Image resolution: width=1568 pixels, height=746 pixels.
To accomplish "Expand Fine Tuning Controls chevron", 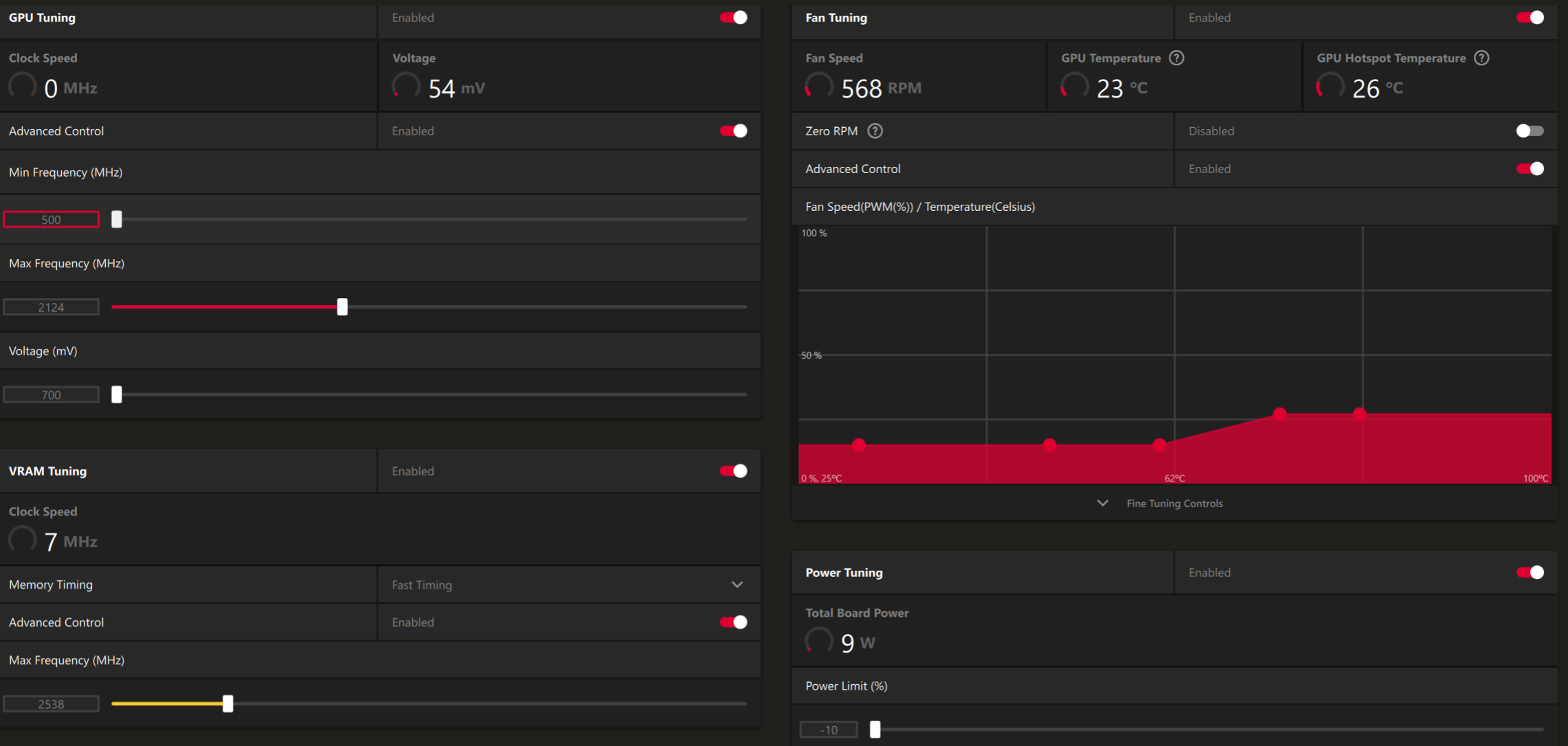I will (1102, 504).
